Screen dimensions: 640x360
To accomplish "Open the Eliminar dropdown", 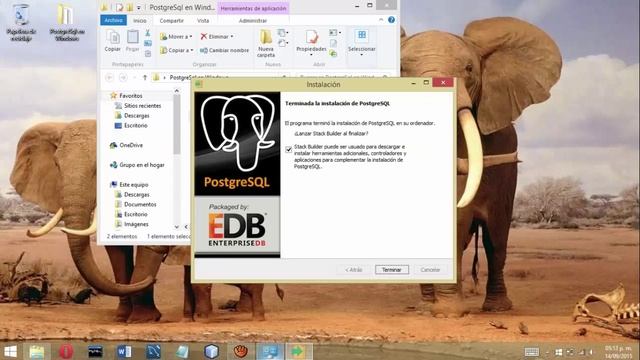I will [217, 37].
